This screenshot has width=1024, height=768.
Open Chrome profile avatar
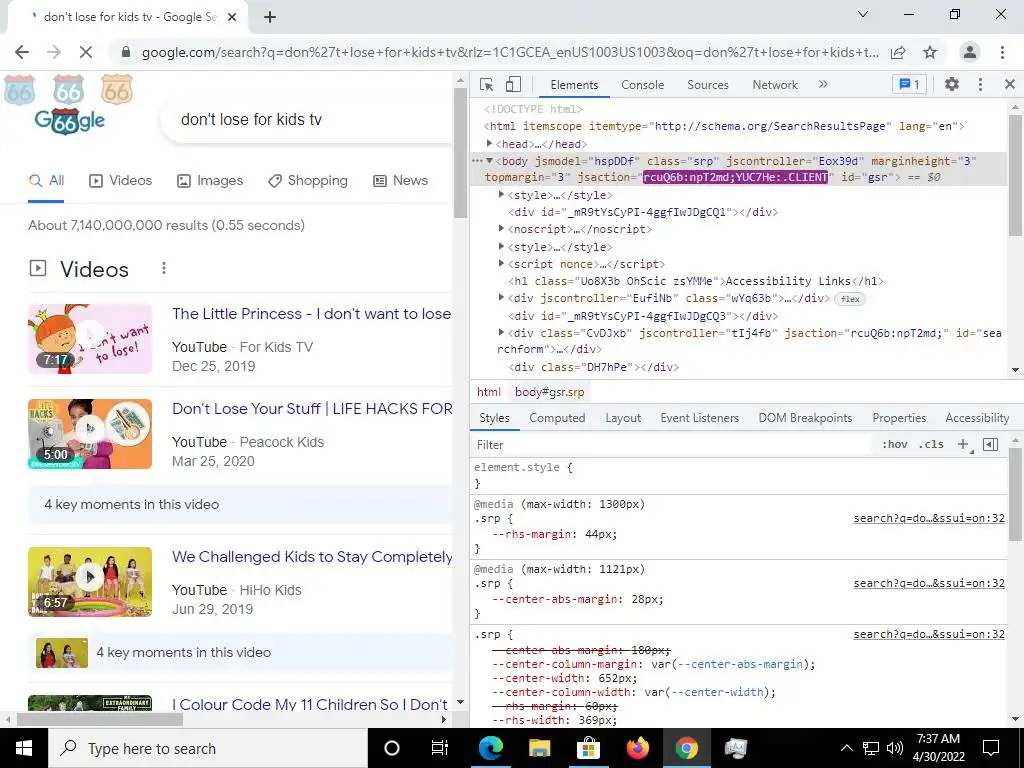970,52
